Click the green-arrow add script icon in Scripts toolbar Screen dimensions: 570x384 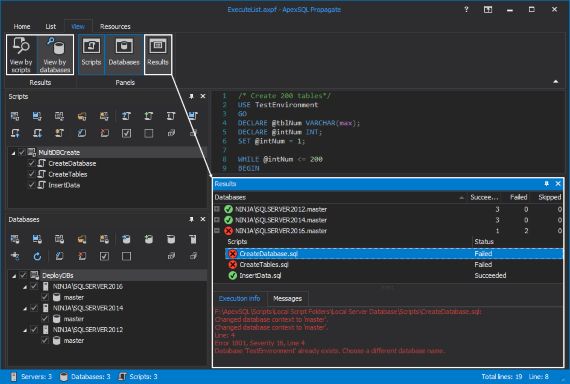tap(149, 116)
